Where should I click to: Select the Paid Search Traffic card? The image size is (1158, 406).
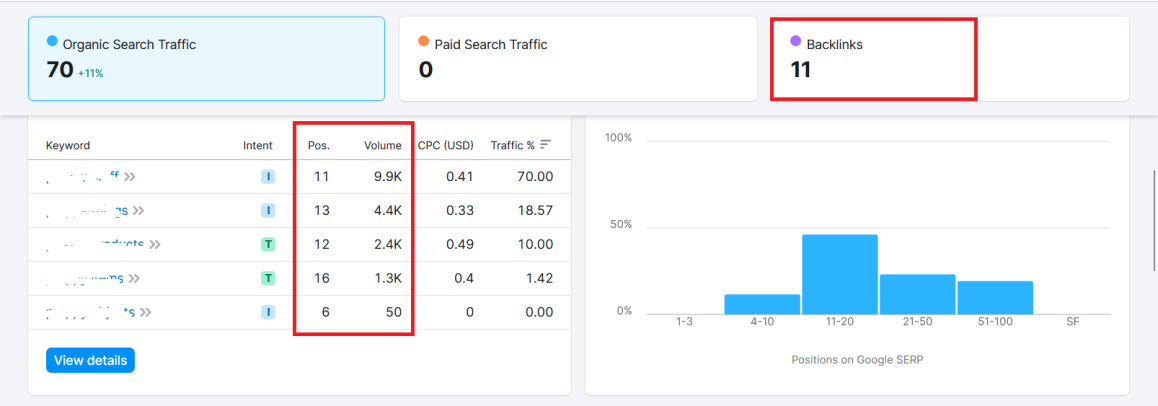click(x=578, y=58)
